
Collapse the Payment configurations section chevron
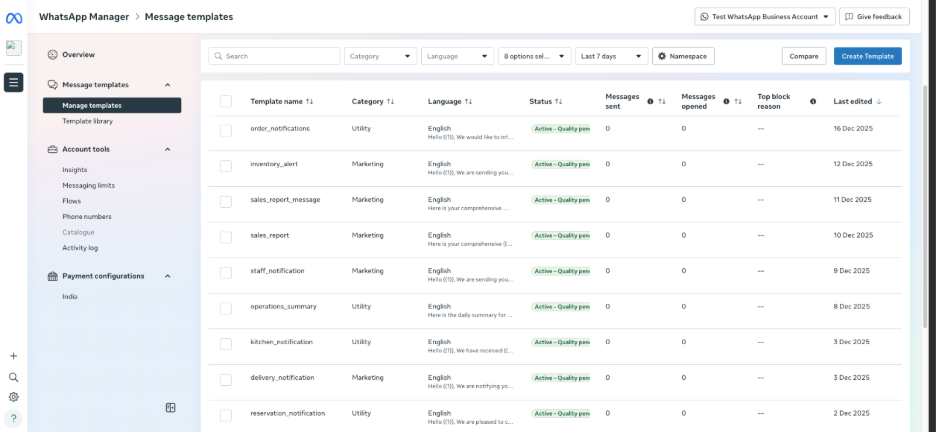(168, 276)
